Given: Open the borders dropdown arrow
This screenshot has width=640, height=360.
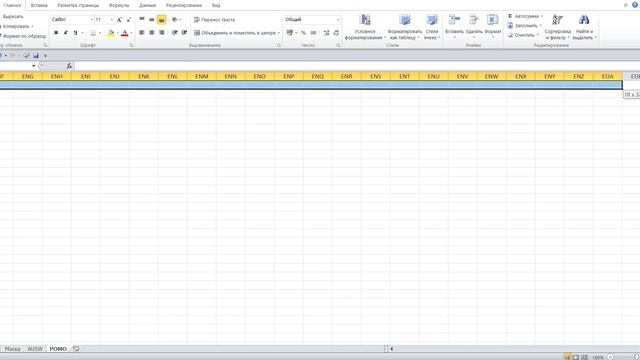Looking at the screenshot, I should (x=100, y=33).
